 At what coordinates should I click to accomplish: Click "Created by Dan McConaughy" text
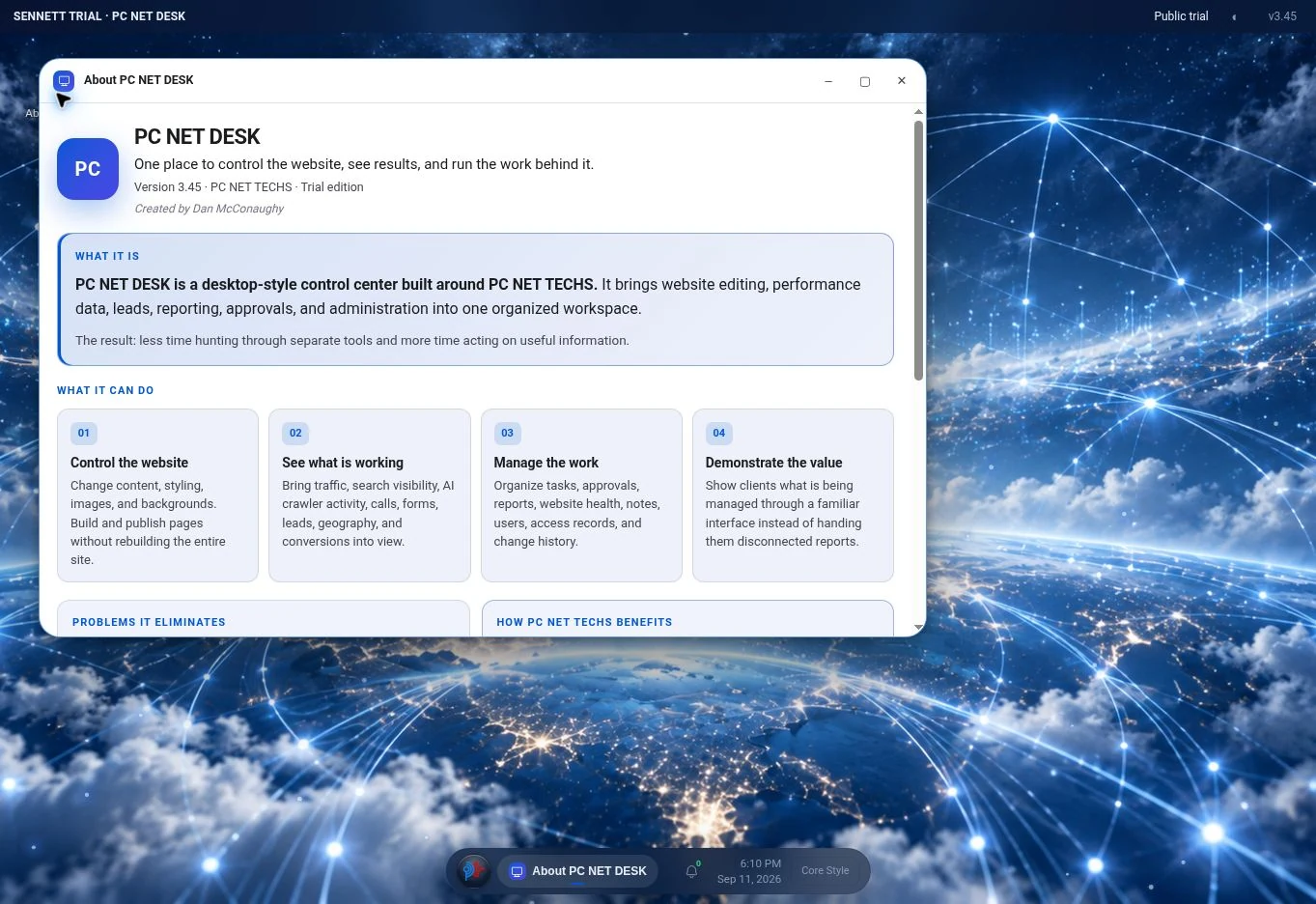[209, 209]
